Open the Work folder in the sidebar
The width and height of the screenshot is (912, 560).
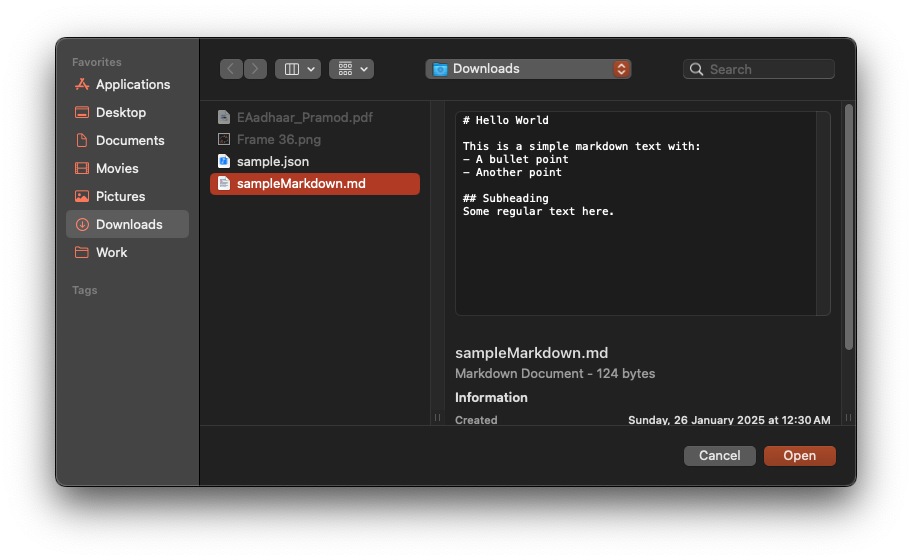coord(127,252)
